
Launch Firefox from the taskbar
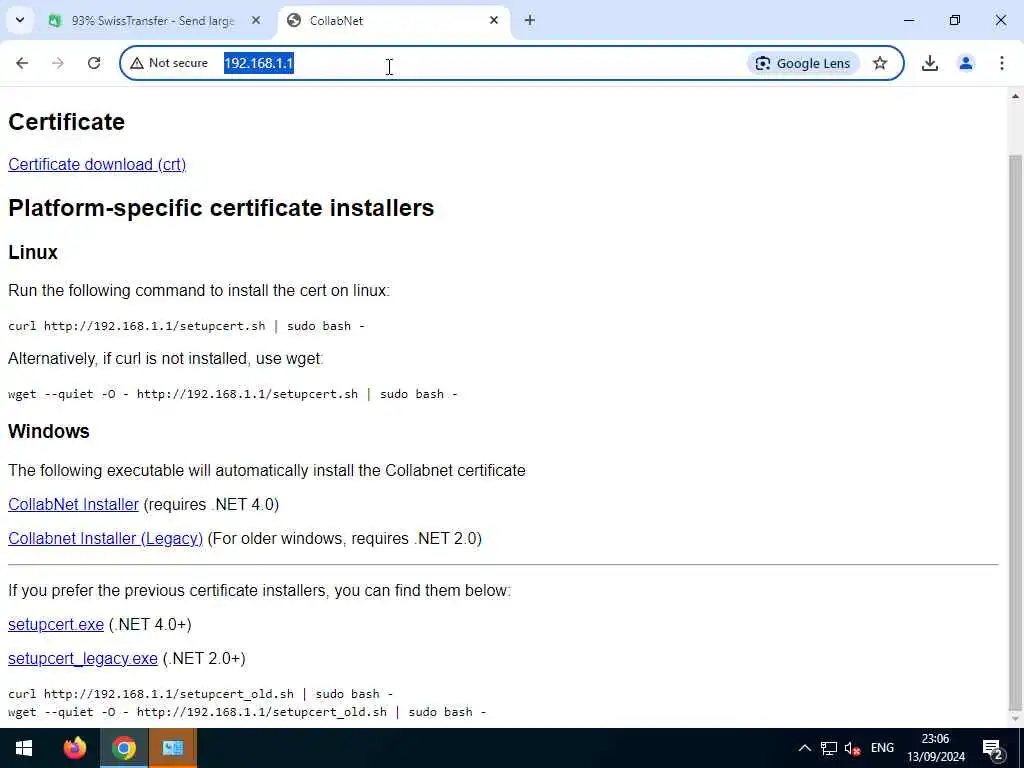pyautogui.click(x=75, y=748)
